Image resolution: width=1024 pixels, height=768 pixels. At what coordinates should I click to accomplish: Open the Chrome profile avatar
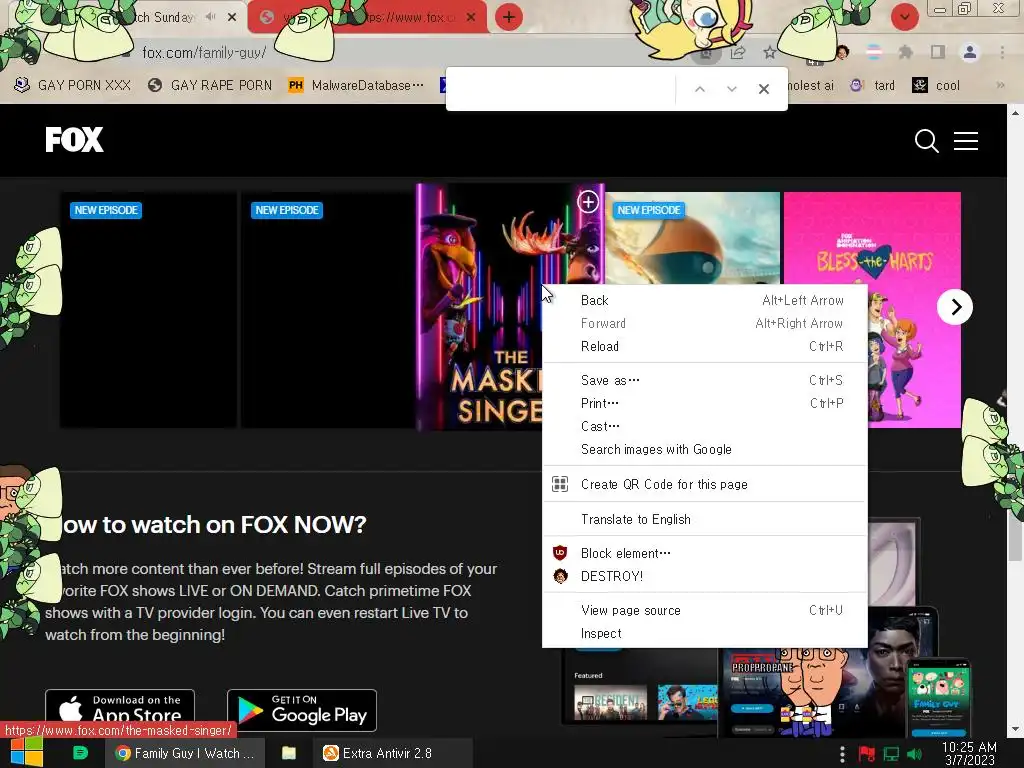tap(970, 52)
